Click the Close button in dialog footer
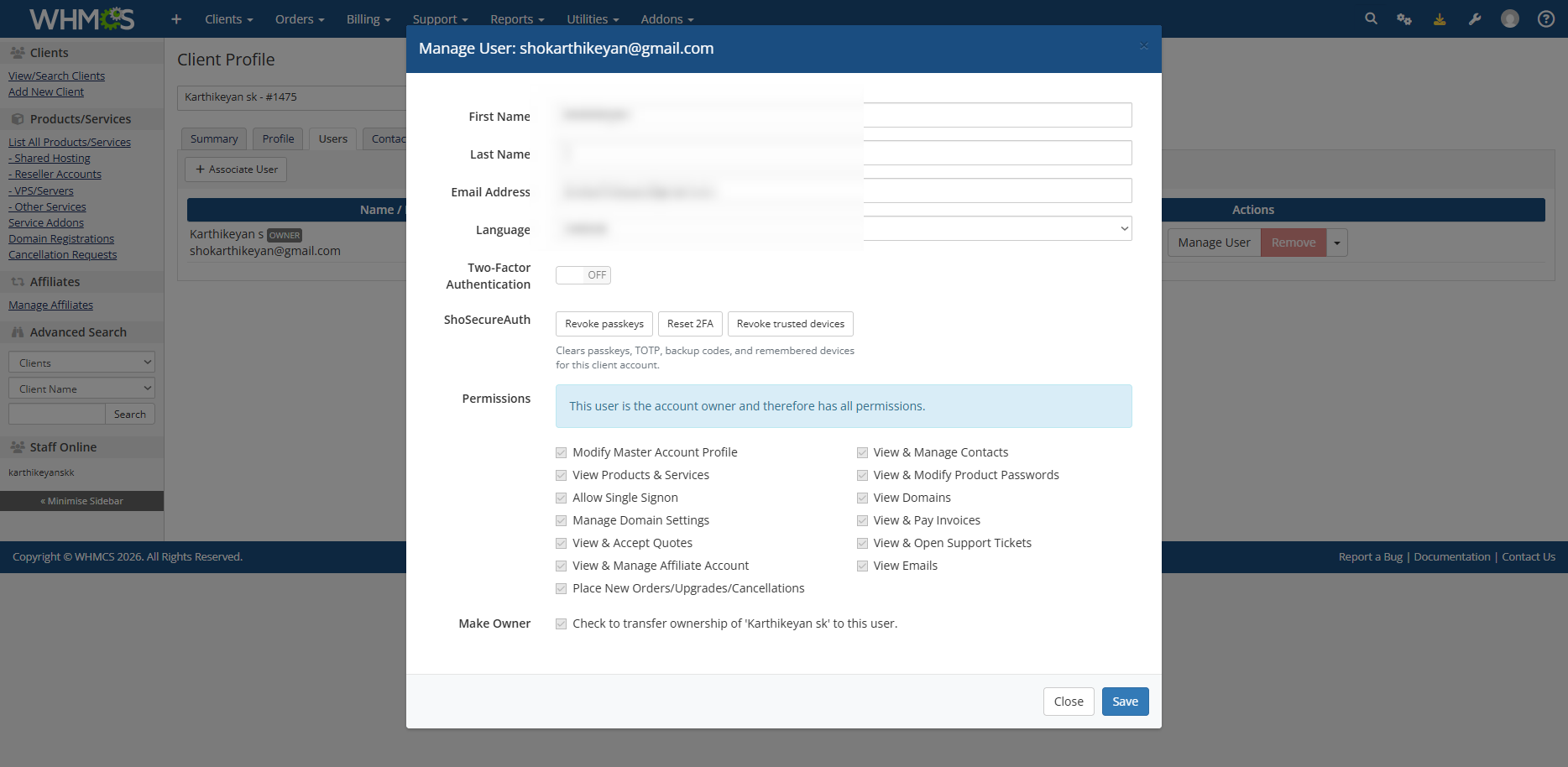 1069,702
